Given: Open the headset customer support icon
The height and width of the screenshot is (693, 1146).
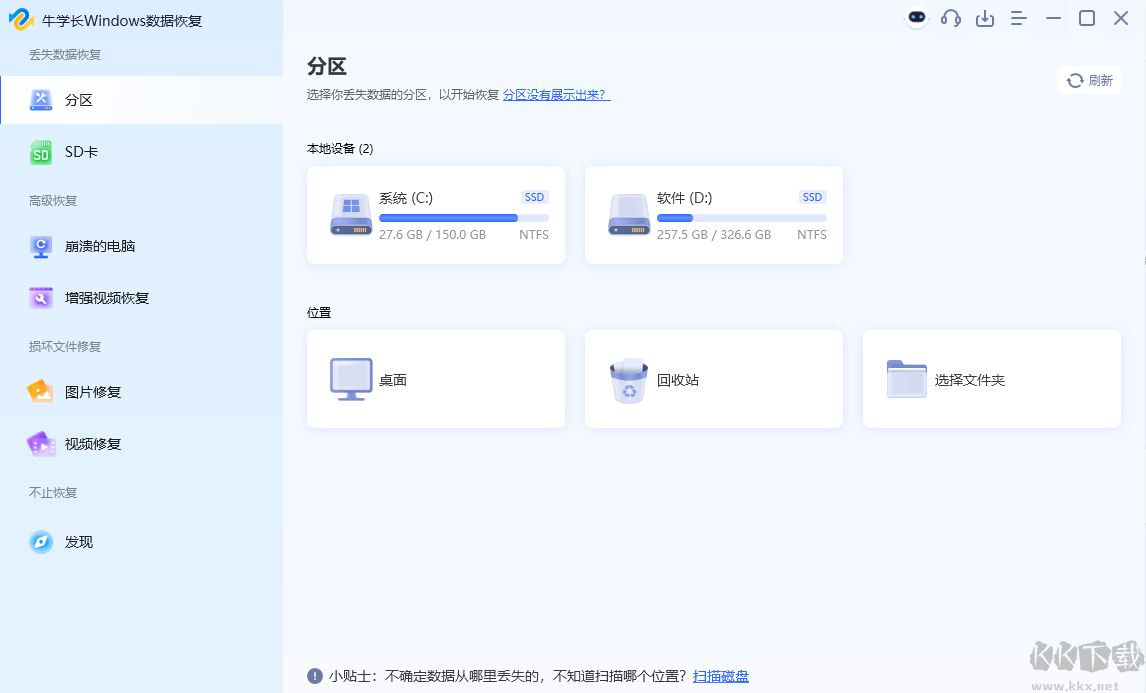Looking at the screenshot, I should click(x=951, y=18).
